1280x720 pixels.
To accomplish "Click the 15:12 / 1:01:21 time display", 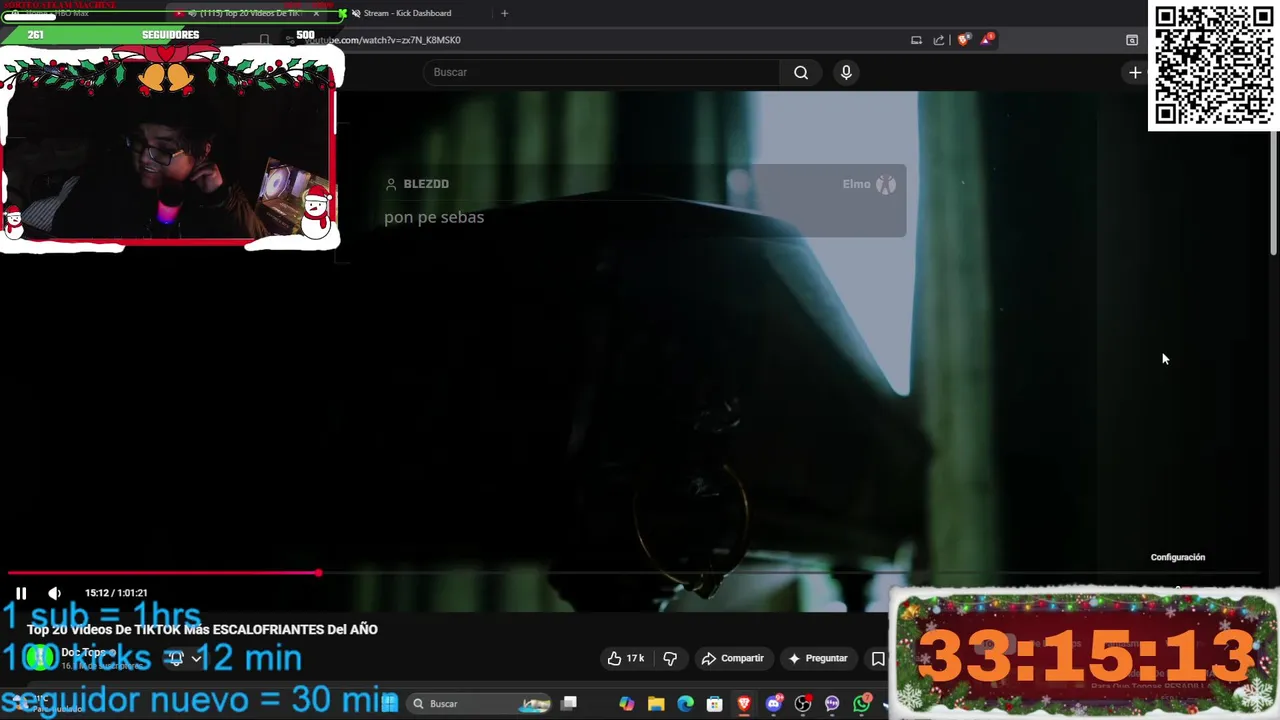I will coord(116,593).
